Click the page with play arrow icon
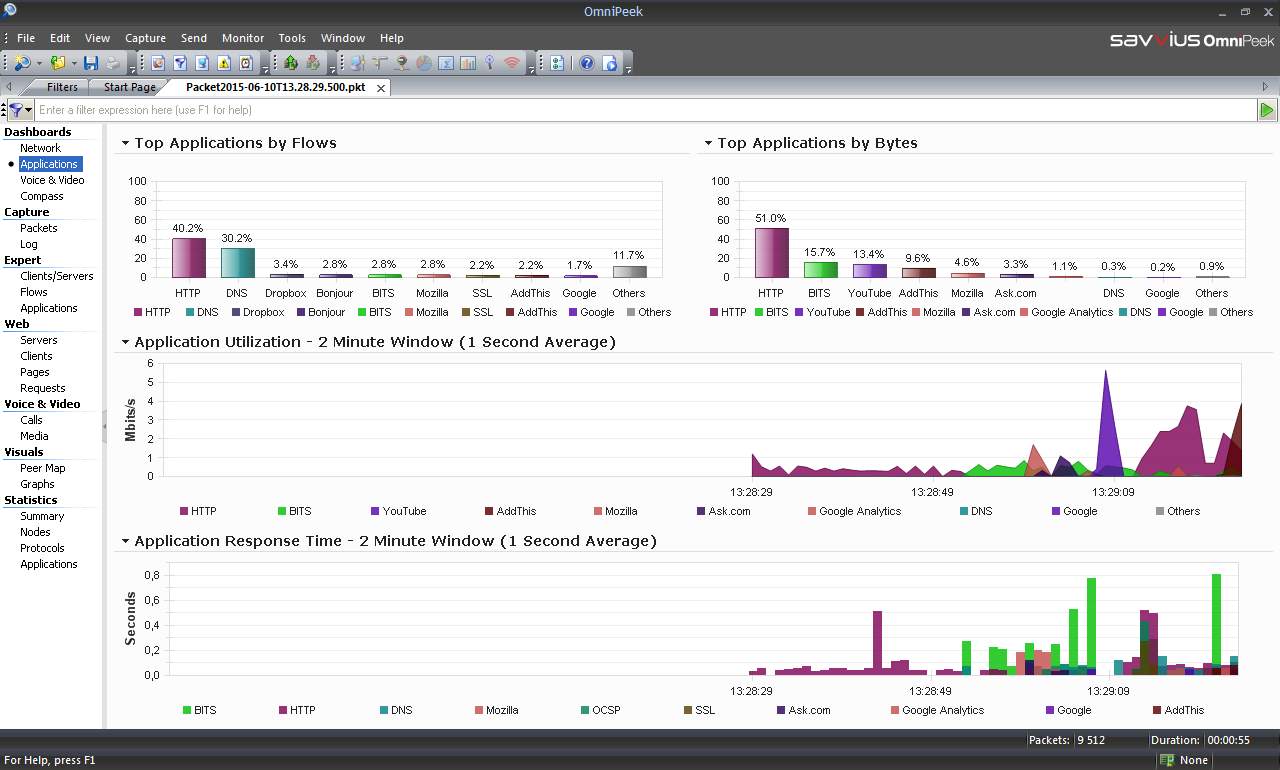The image size is (1280, 770). (610, 63)
